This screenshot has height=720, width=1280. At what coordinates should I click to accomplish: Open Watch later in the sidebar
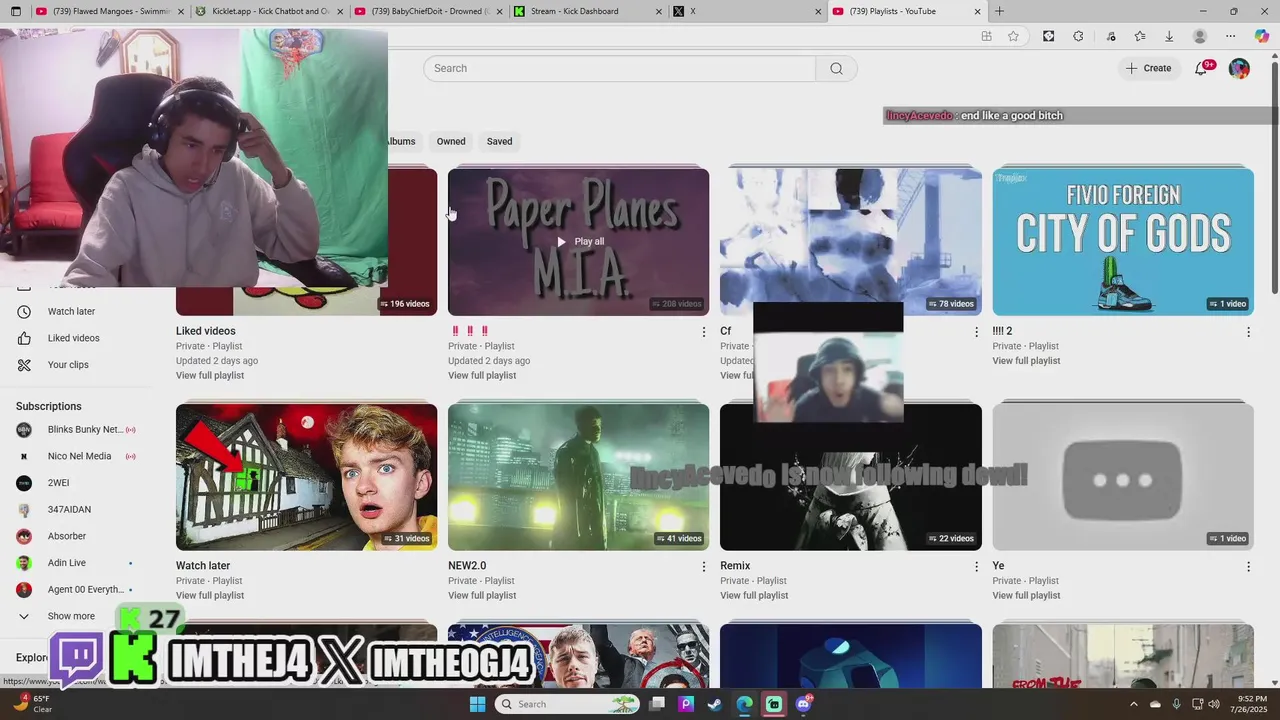click(71, 311)
